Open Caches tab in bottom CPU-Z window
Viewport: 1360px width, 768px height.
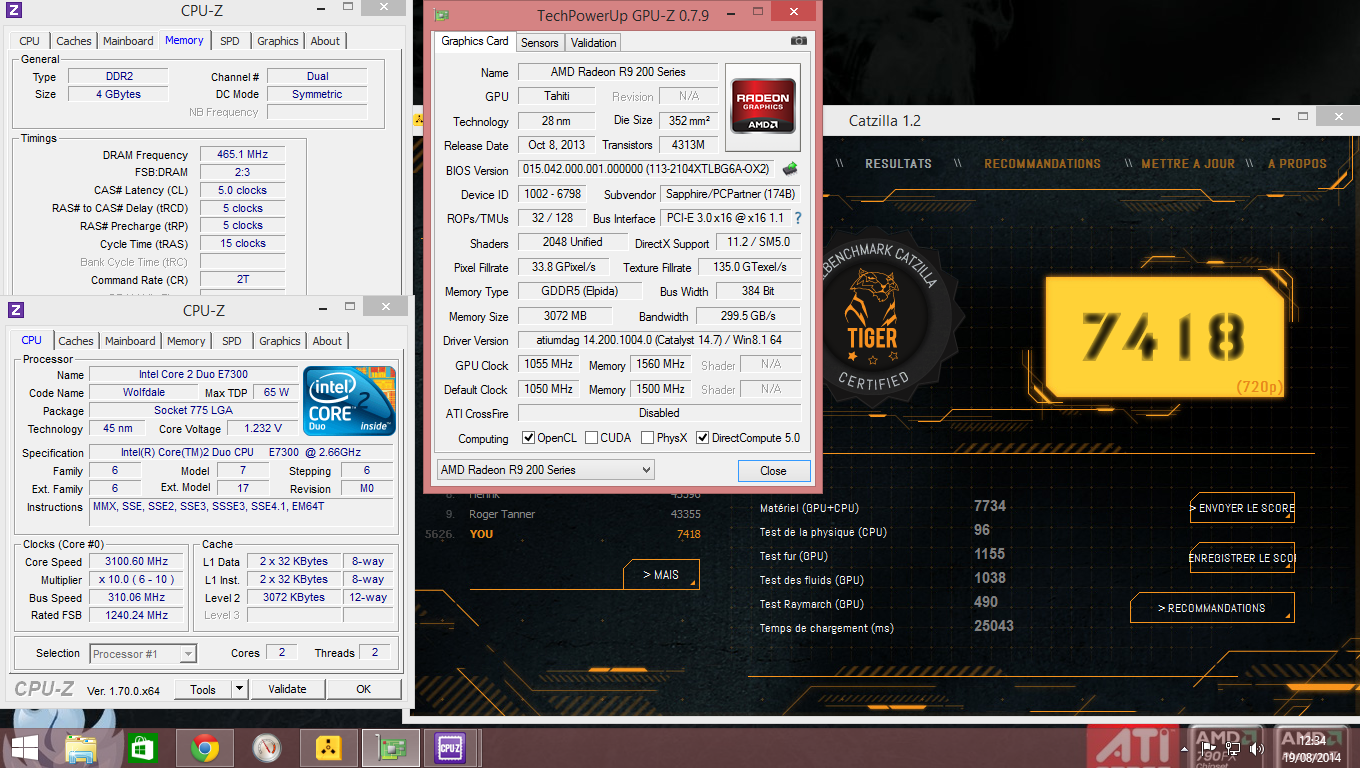(76, 341)
